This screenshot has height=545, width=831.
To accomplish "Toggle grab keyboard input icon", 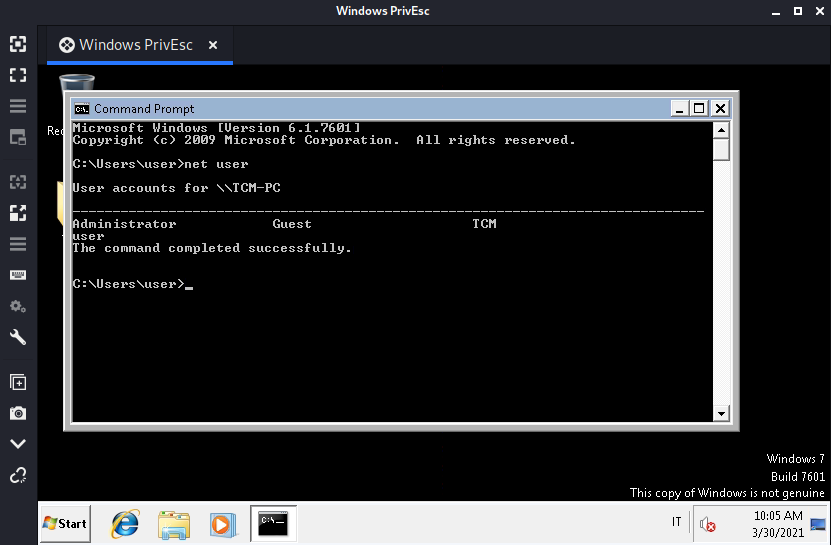I will tap(17, 275).
